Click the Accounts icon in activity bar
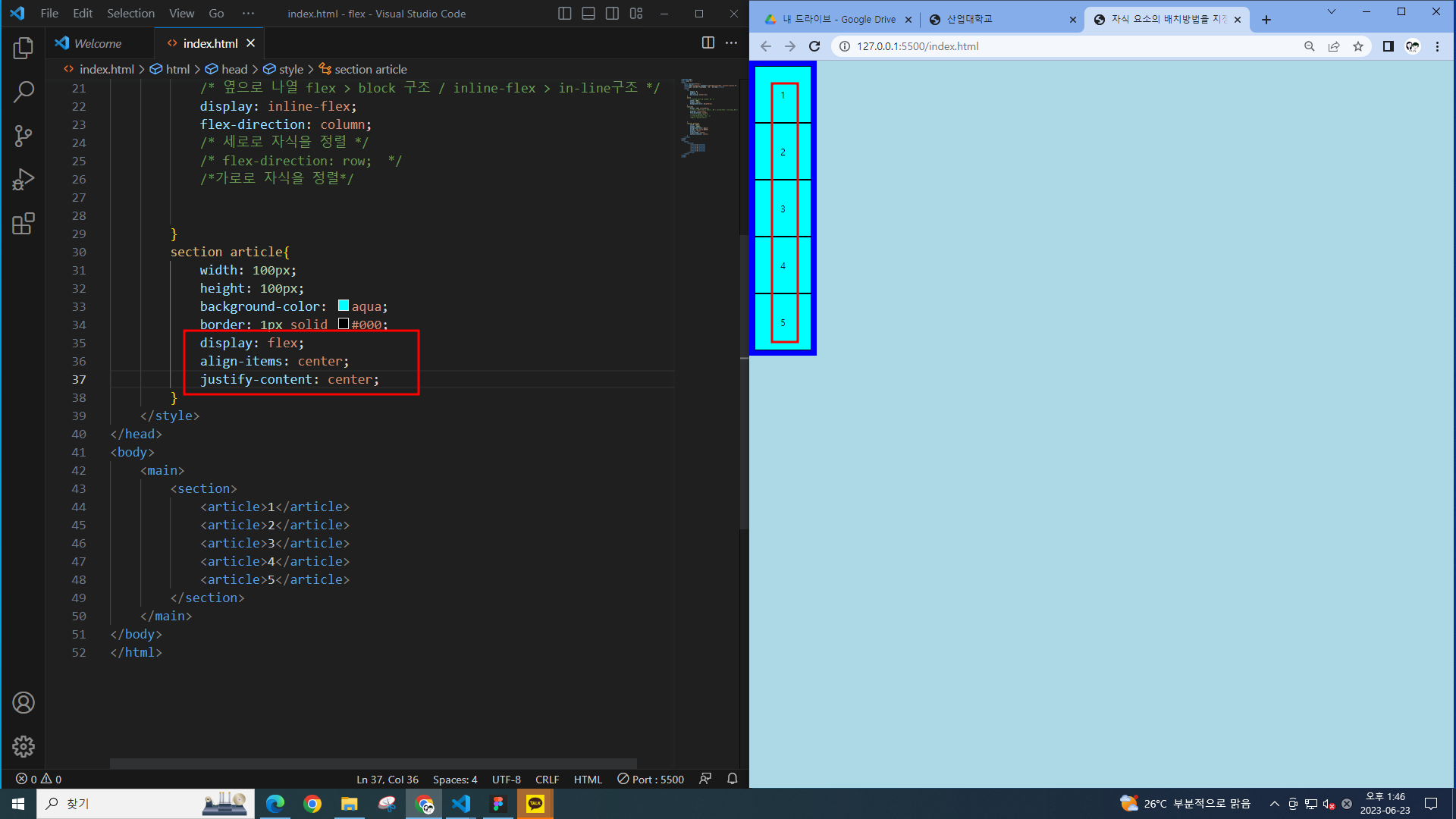This screenshot has height=819, width=1456. (24, 703)
